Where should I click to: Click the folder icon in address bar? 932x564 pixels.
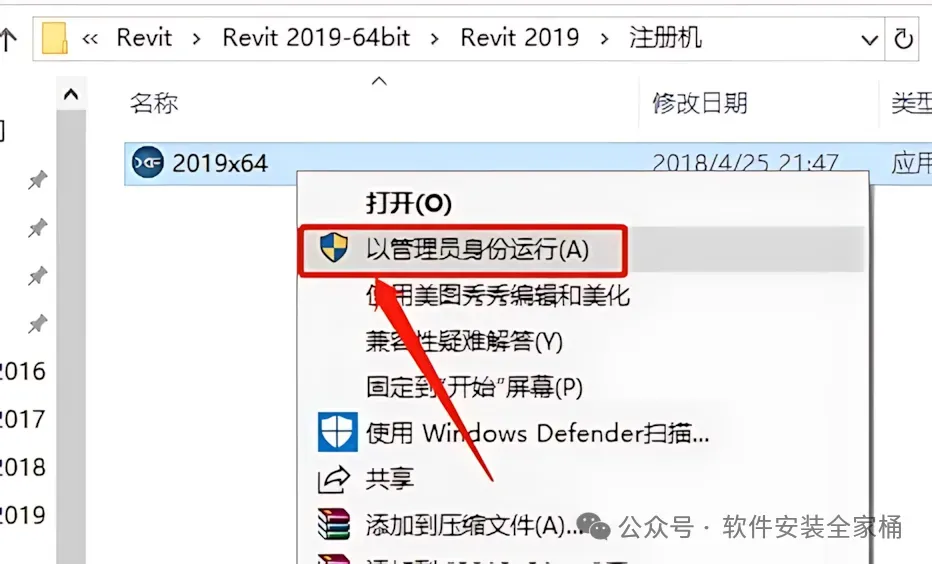[55, 39]
